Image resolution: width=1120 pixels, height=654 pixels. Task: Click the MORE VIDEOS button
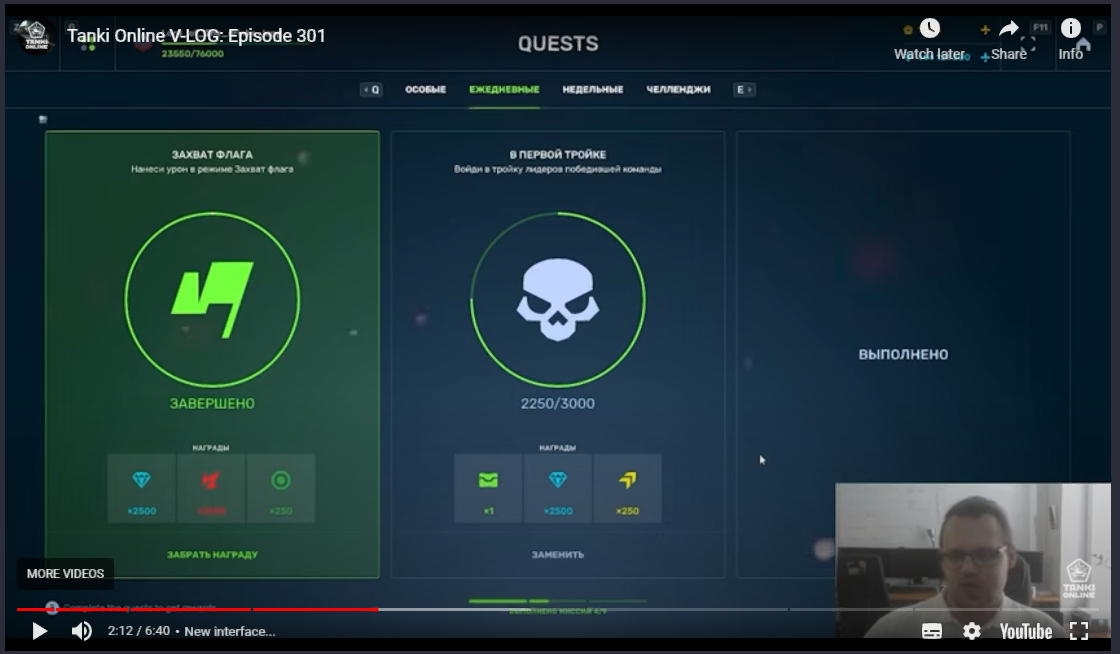(x=66, y=573)
